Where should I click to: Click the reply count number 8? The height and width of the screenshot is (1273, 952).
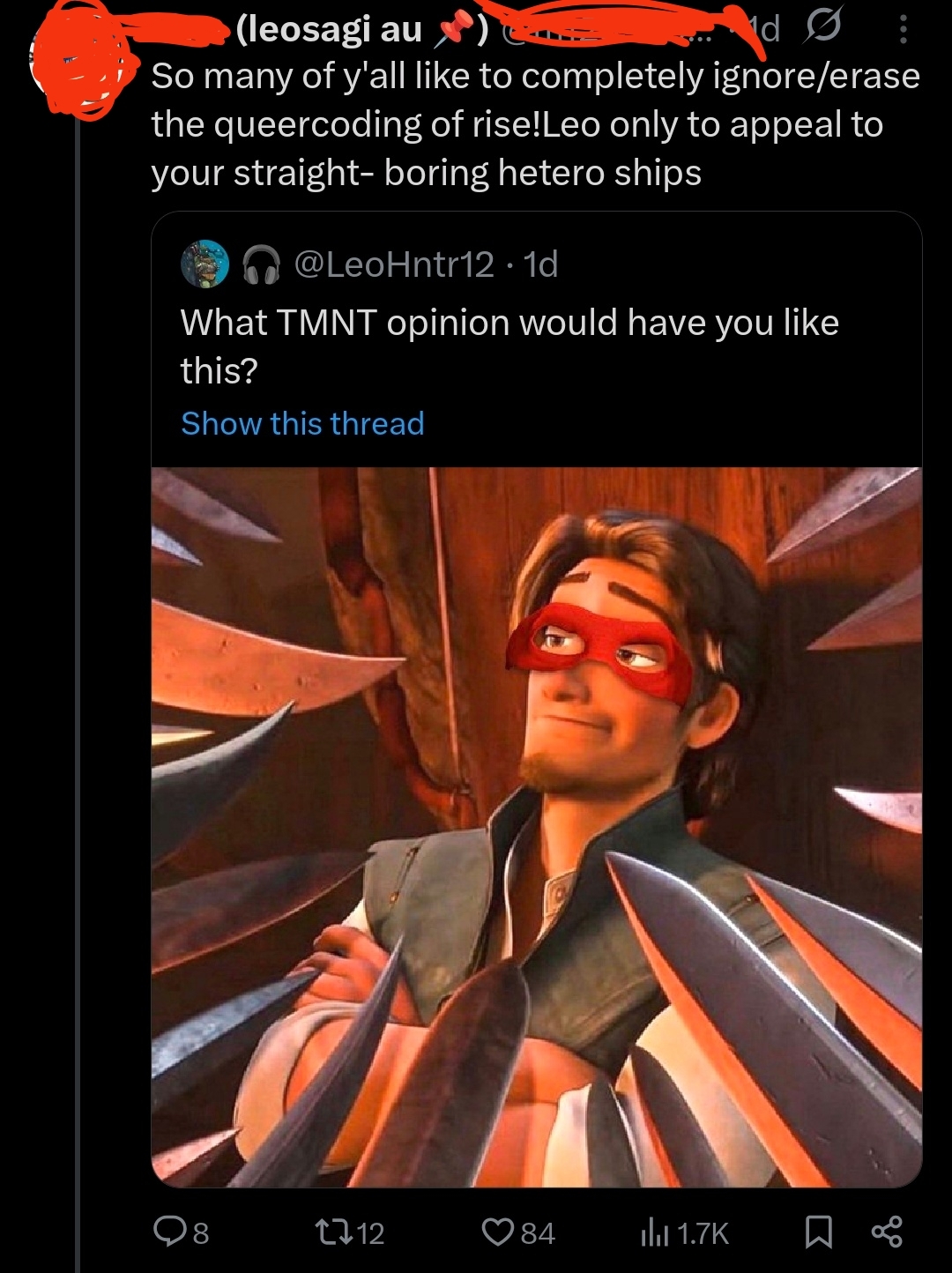201,1232
